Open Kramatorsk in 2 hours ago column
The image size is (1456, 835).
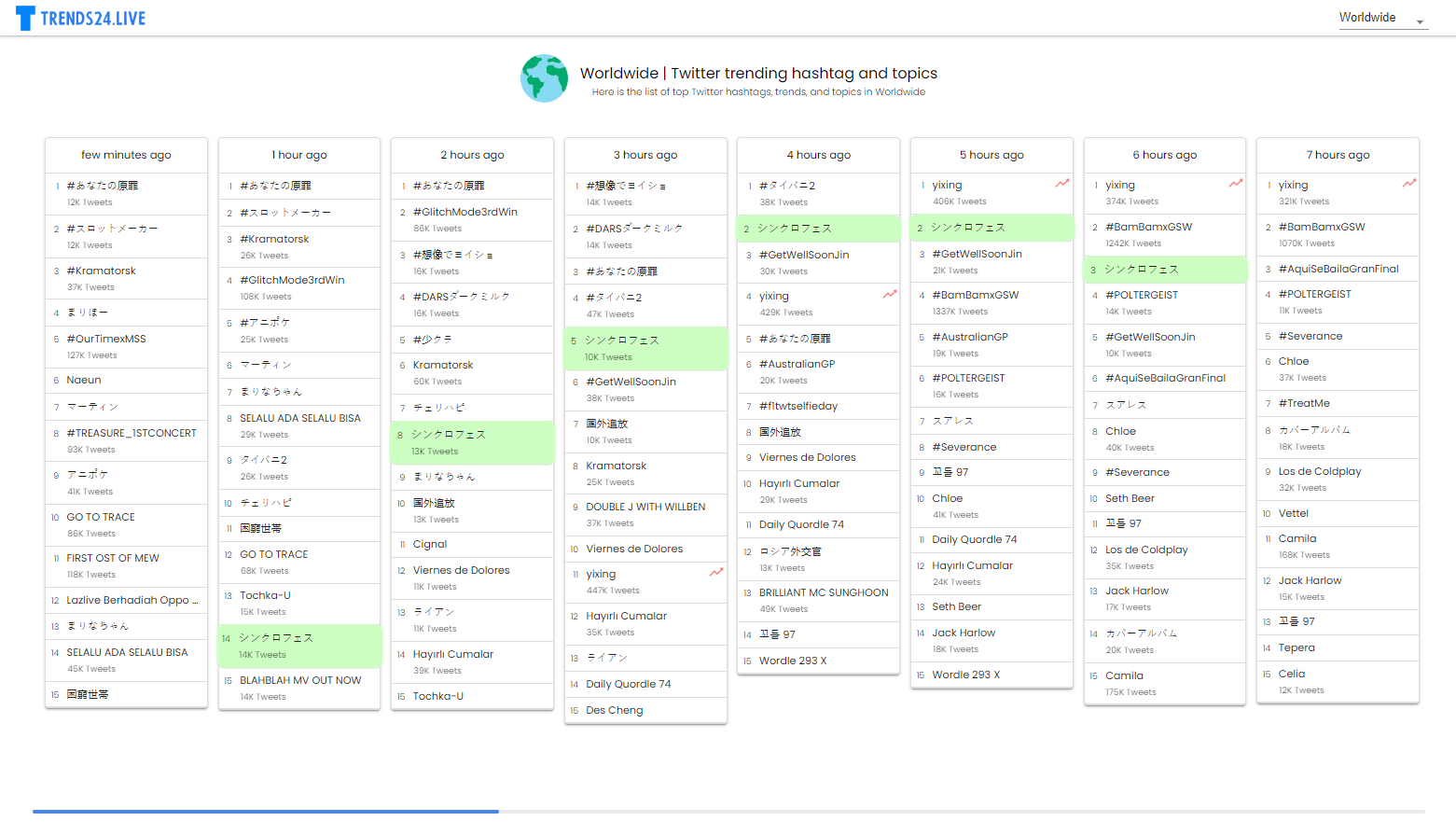pyautogui.click(x=443, y=365)
